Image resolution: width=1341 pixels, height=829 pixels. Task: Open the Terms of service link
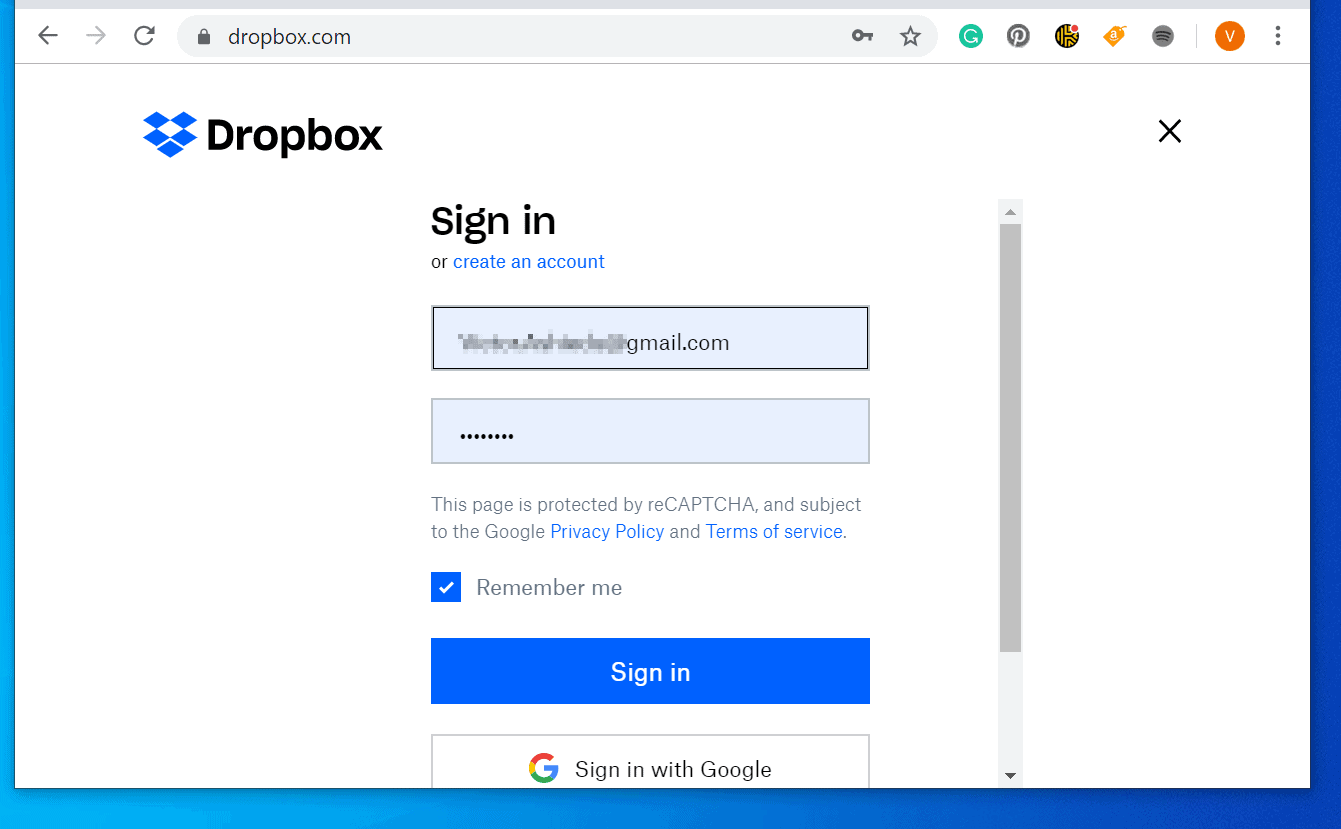774,532
